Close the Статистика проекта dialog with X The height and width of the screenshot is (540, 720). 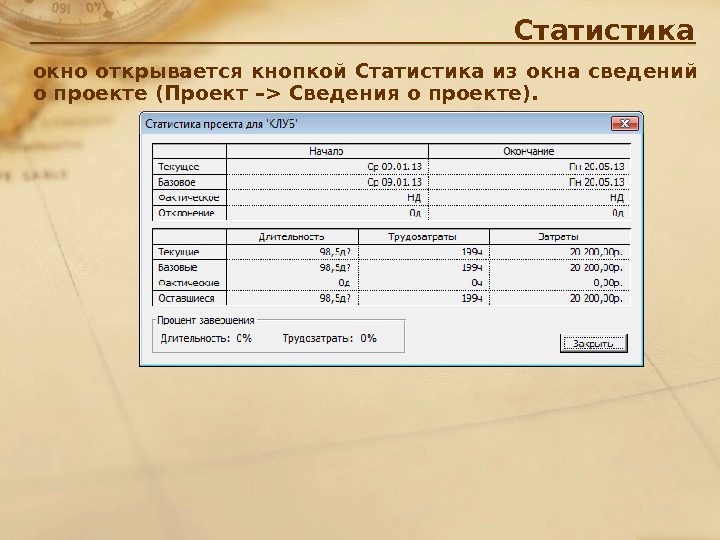click(x=624, y=124)
